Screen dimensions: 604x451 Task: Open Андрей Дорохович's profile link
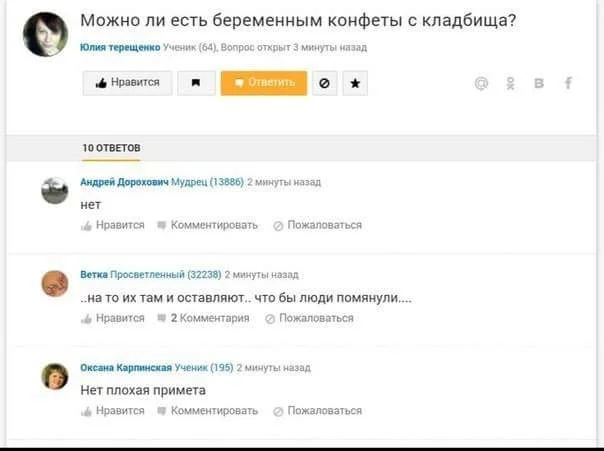(125, 182)
